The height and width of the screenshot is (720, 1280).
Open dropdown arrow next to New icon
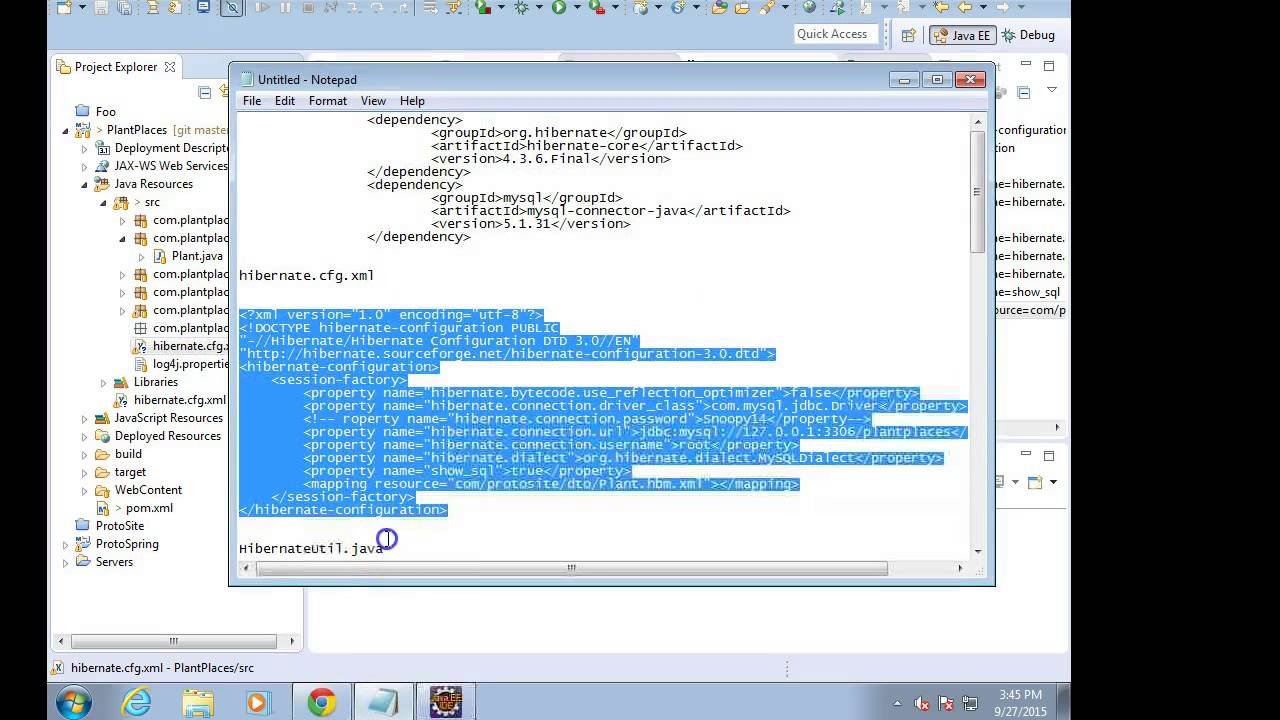pos(82,8)
